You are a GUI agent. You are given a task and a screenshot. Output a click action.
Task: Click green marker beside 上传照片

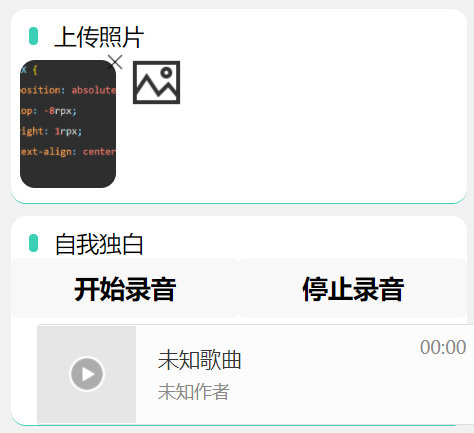click(33, 36)
